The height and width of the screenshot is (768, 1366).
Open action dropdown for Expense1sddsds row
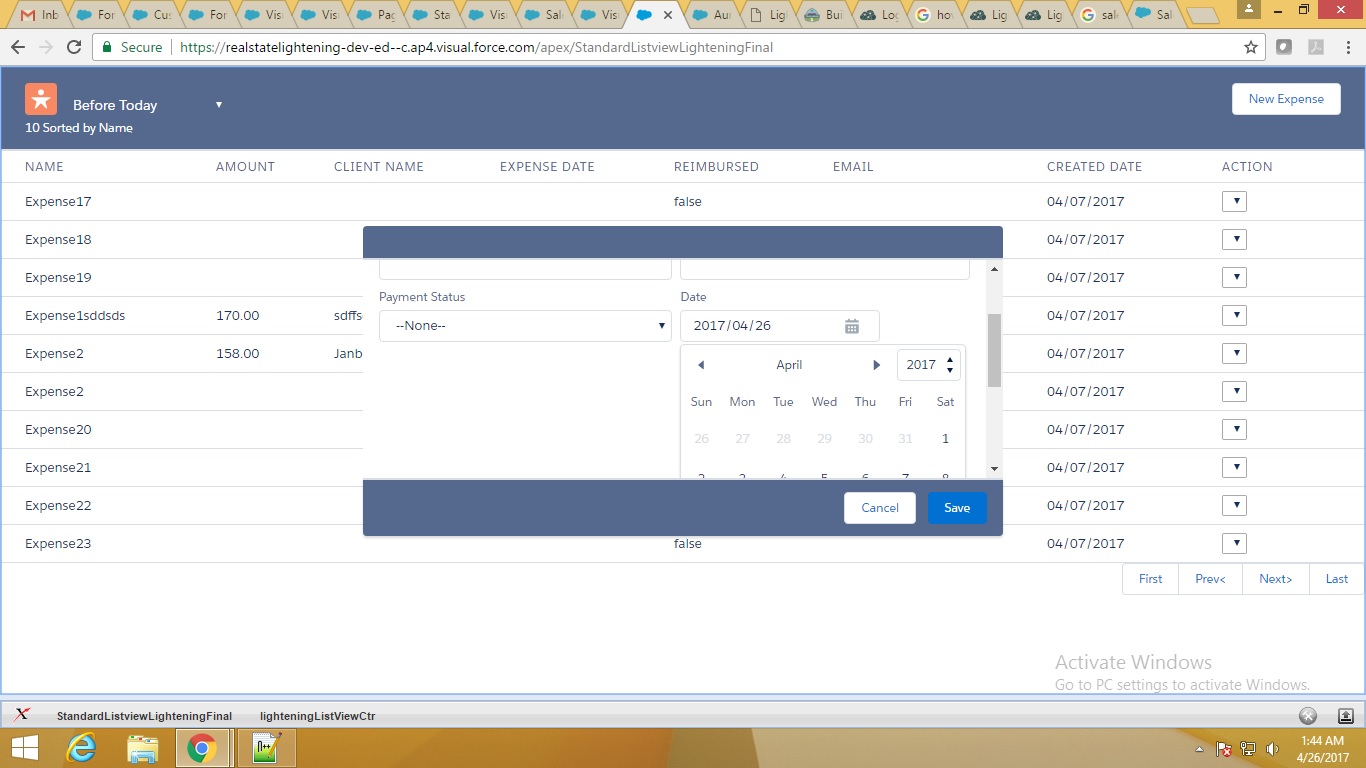(1234, 316)
